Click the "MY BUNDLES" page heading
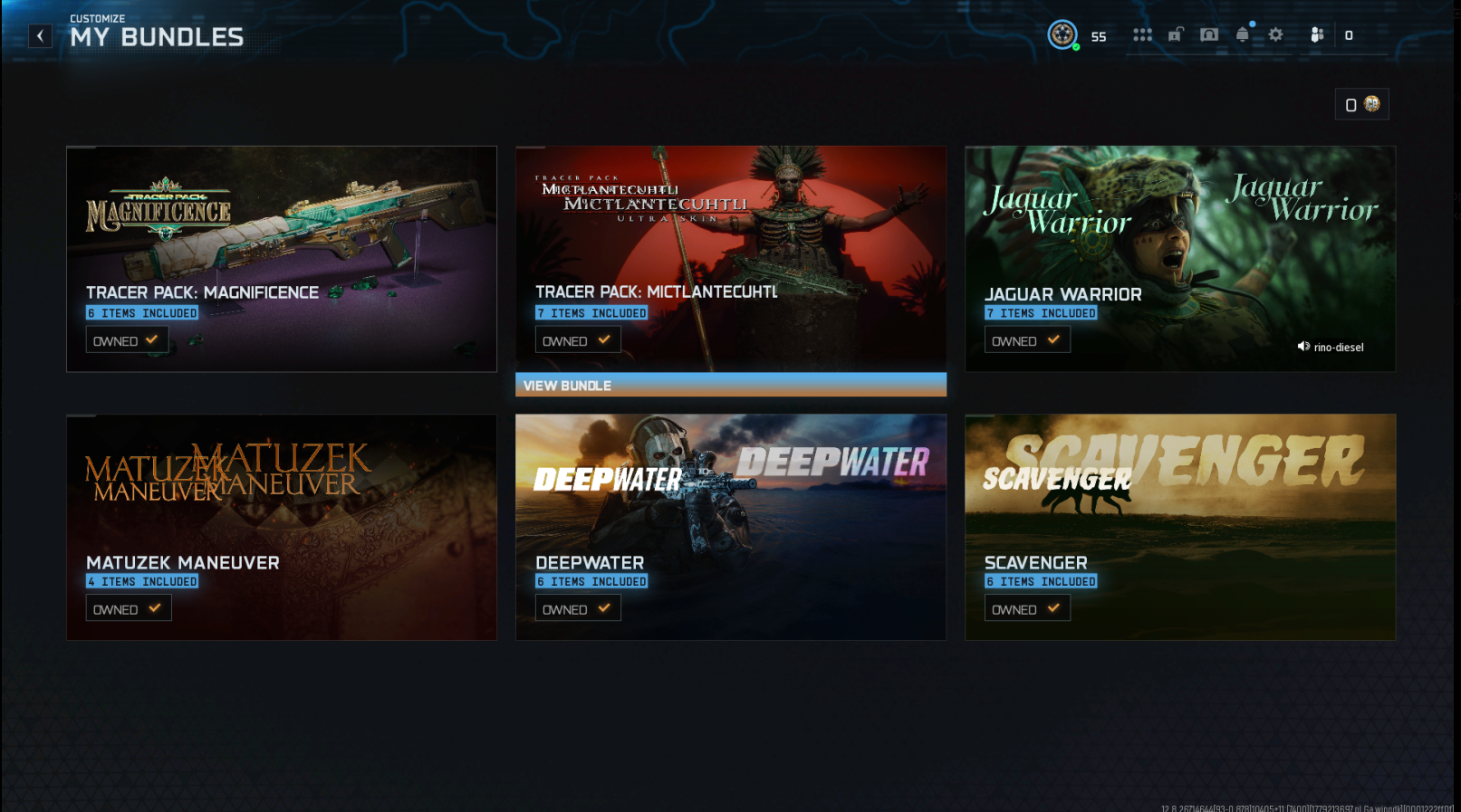 click(157, 37)
